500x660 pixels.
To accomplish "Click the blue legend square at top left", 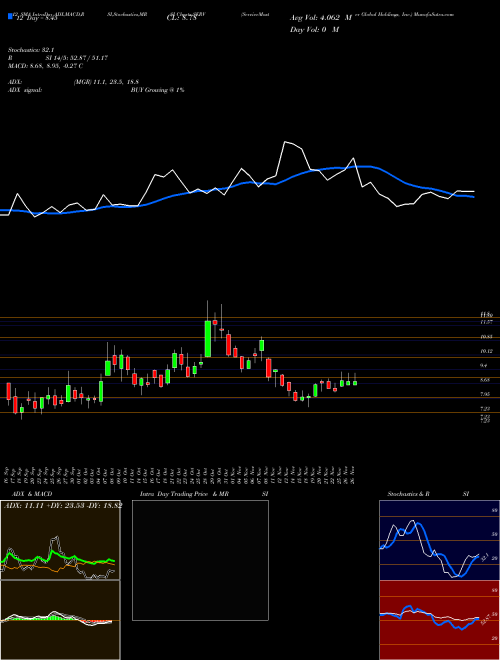I will [x=11, y=16].
